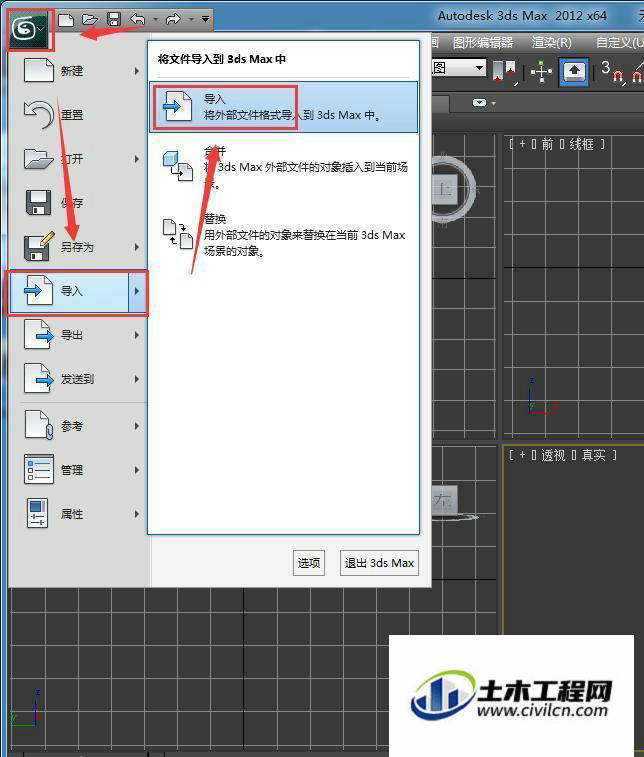Expand the 另存为 submenu arrow
This screenshot has height=757, width=644.
(x=137, y=247)
